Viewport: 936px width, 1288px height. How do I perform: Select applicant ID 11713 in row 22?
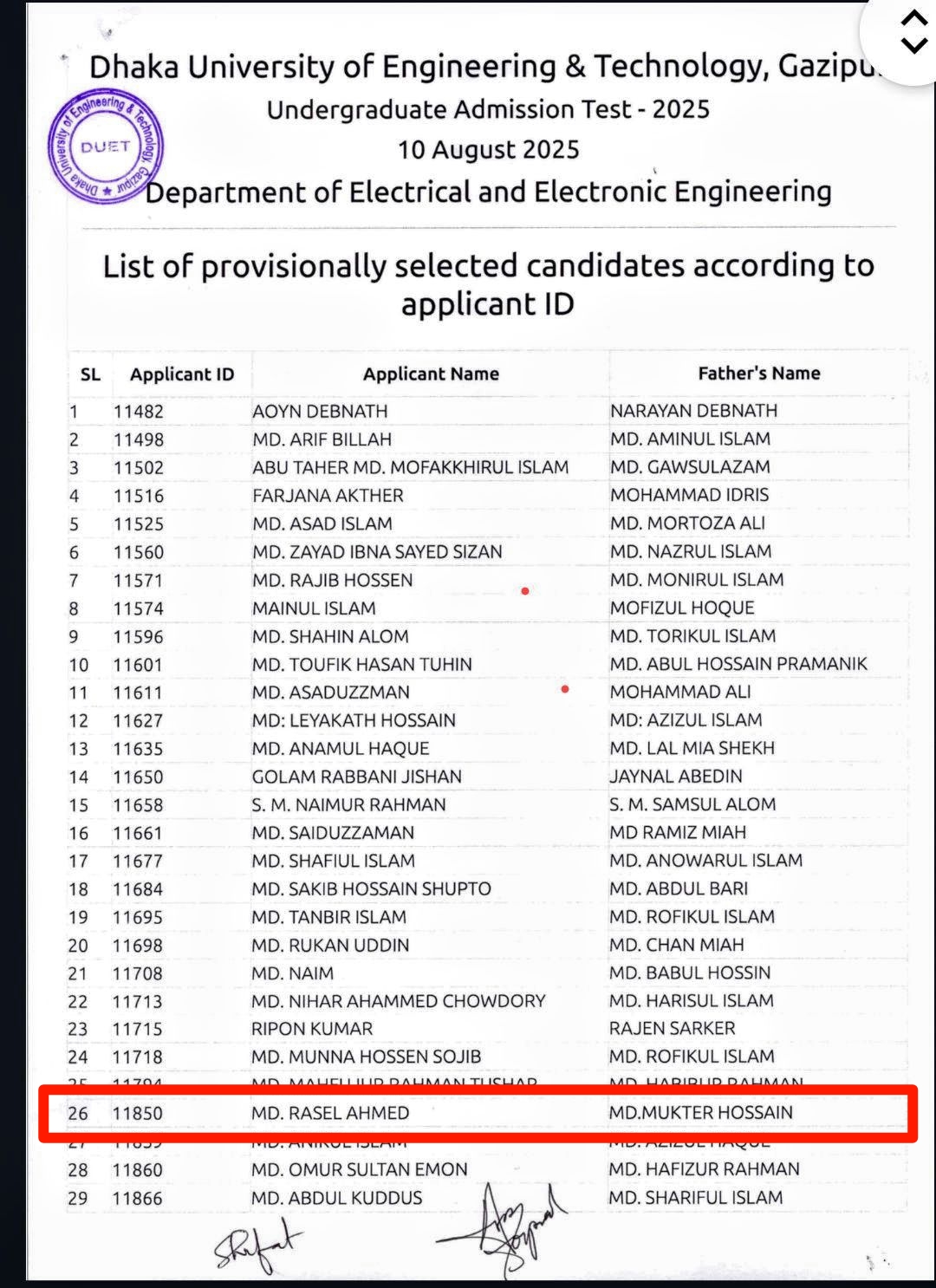[137, 1002]
